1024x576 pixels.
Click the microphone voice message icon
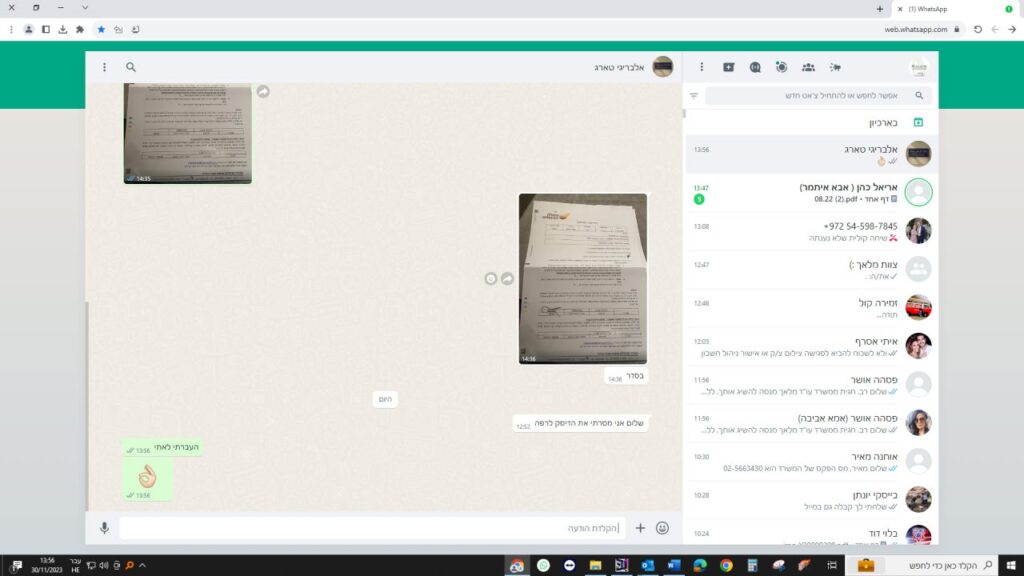tap(104, 528)
